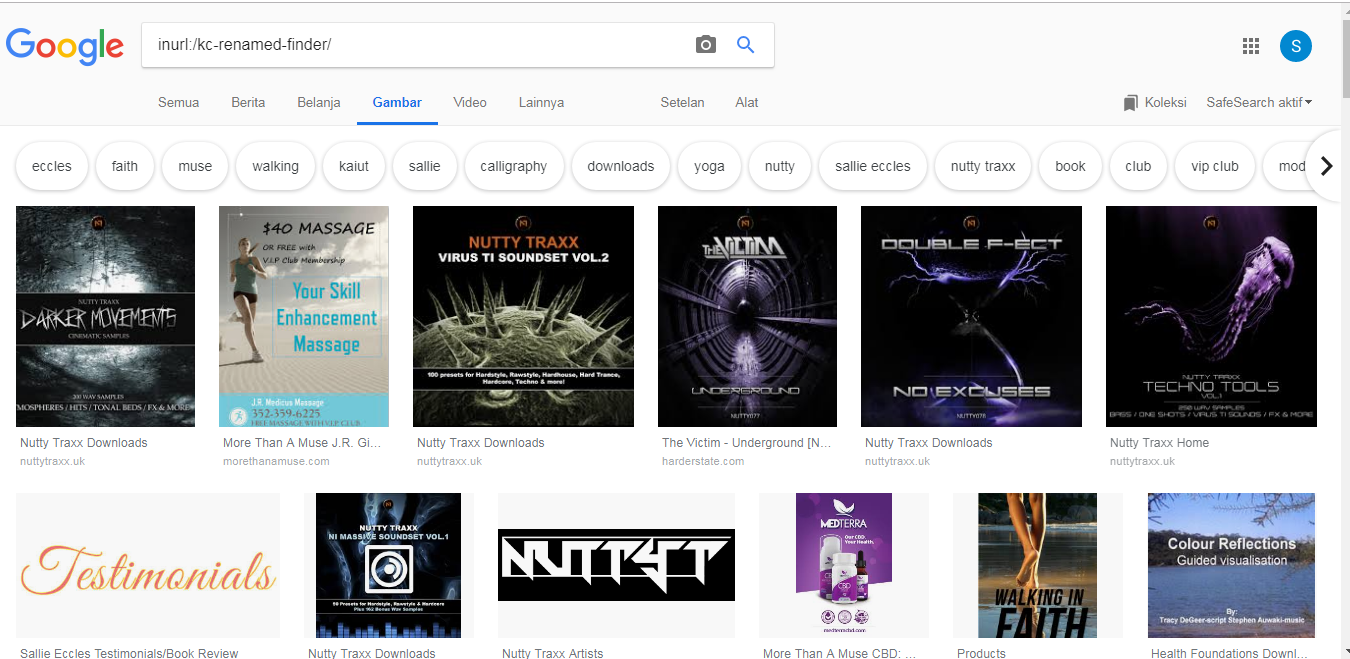Filter by vip club chip
Image resolution: width=1350 pixels, height=659 pixels.
coord(1214,166)
